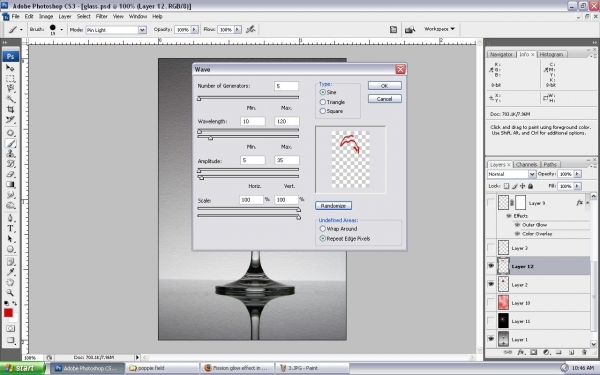Open the brush Mode dropdown
The image size is (600, 375).
pos(142,30)
